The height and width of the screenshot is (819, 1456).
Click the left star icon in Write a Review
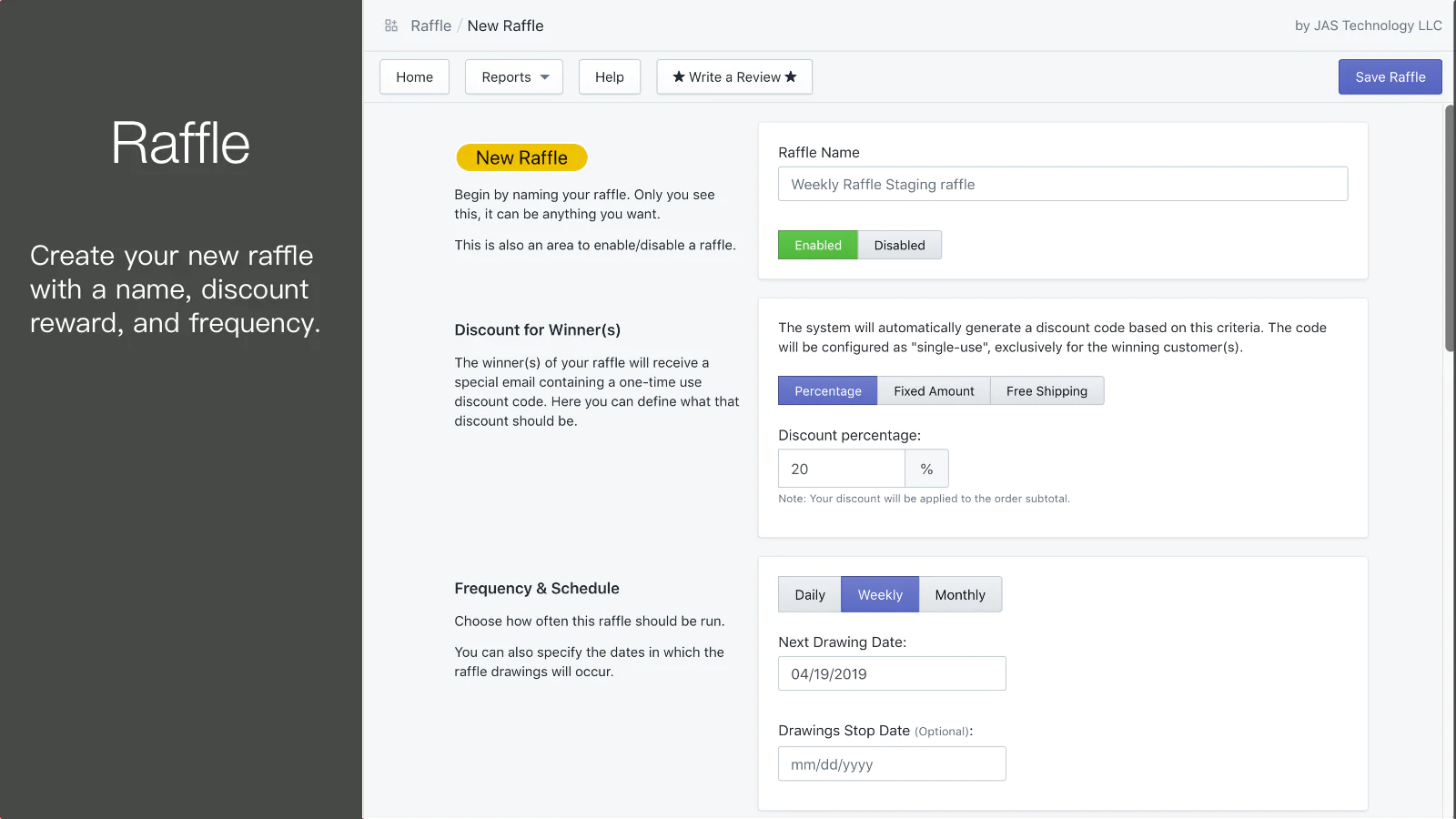pos(679,77)
